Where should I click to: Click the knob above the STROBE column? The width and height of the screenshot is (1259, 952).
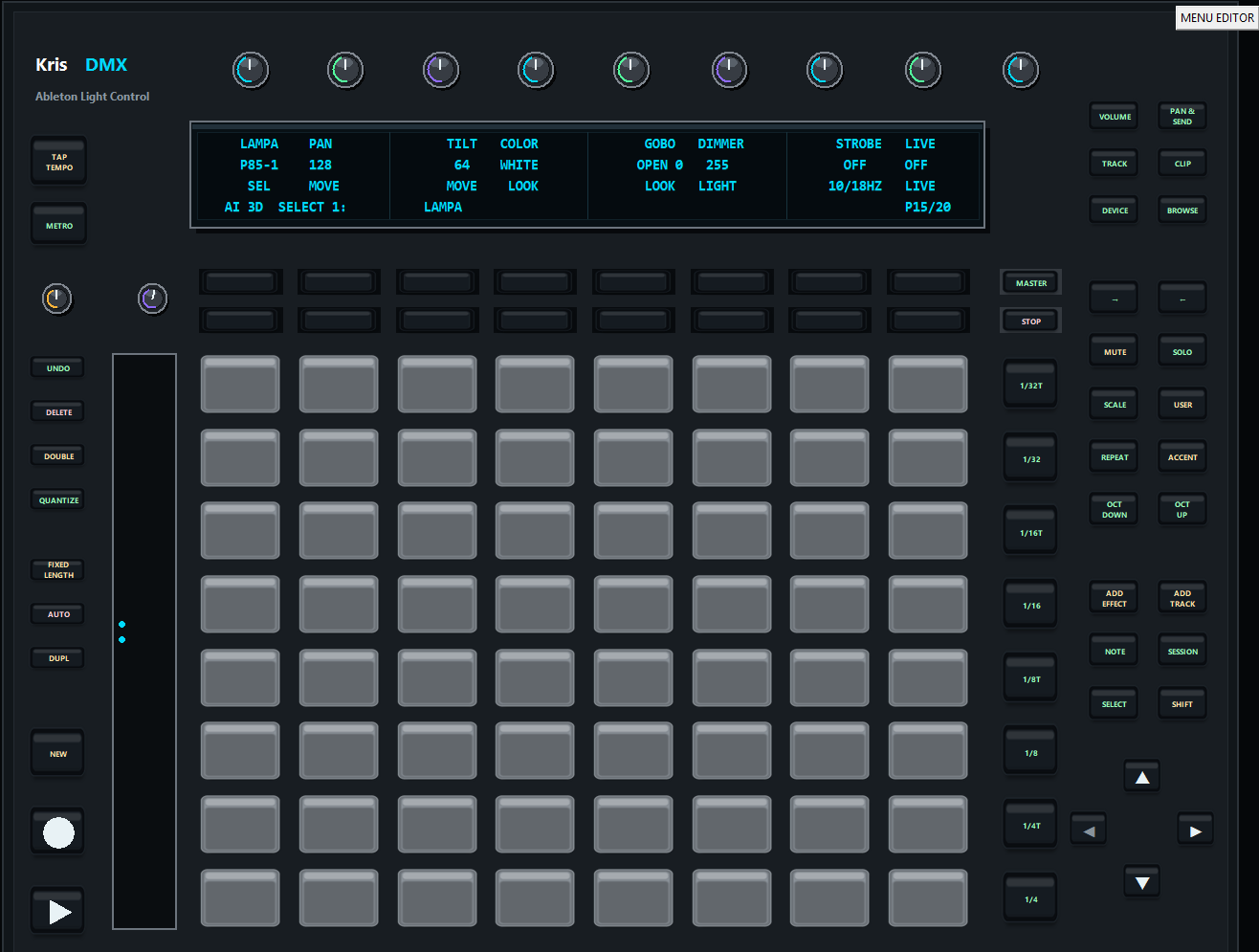[825, 70]
